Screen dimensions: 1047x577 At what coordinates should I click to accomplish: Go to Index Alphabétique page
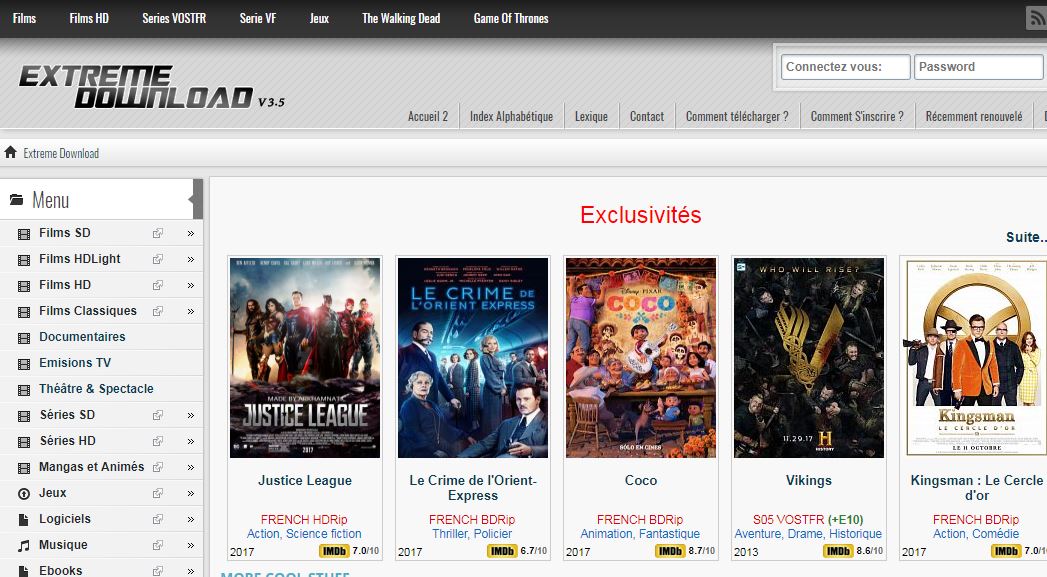pos(511,116)
